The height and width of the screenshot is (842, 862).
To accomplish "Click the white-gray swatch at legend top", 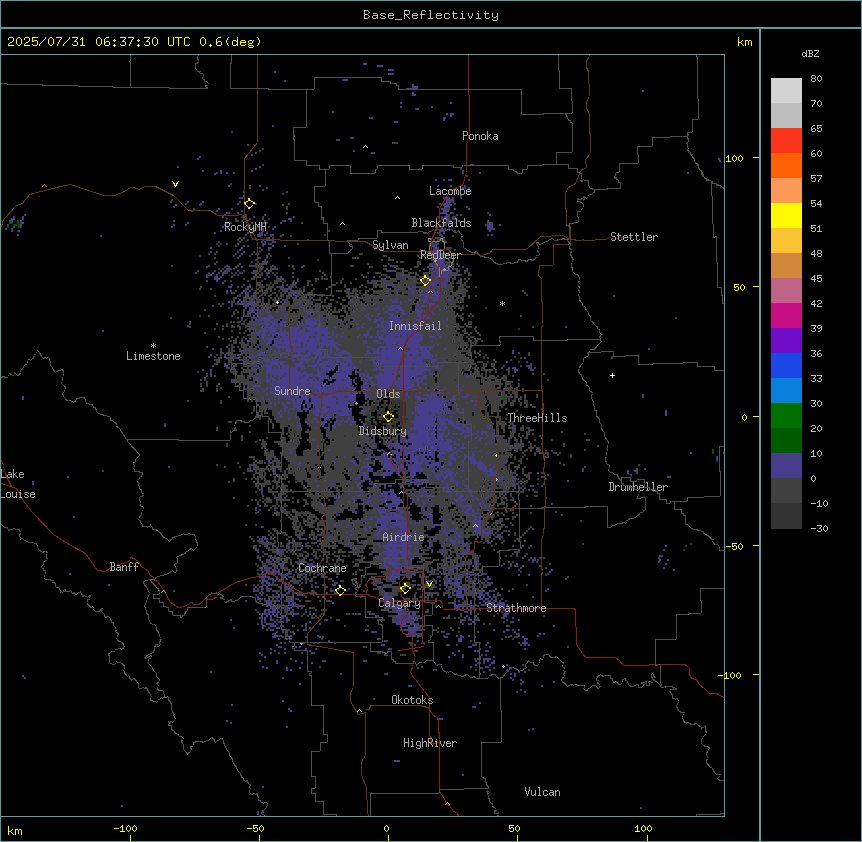I will click(786, 91).
